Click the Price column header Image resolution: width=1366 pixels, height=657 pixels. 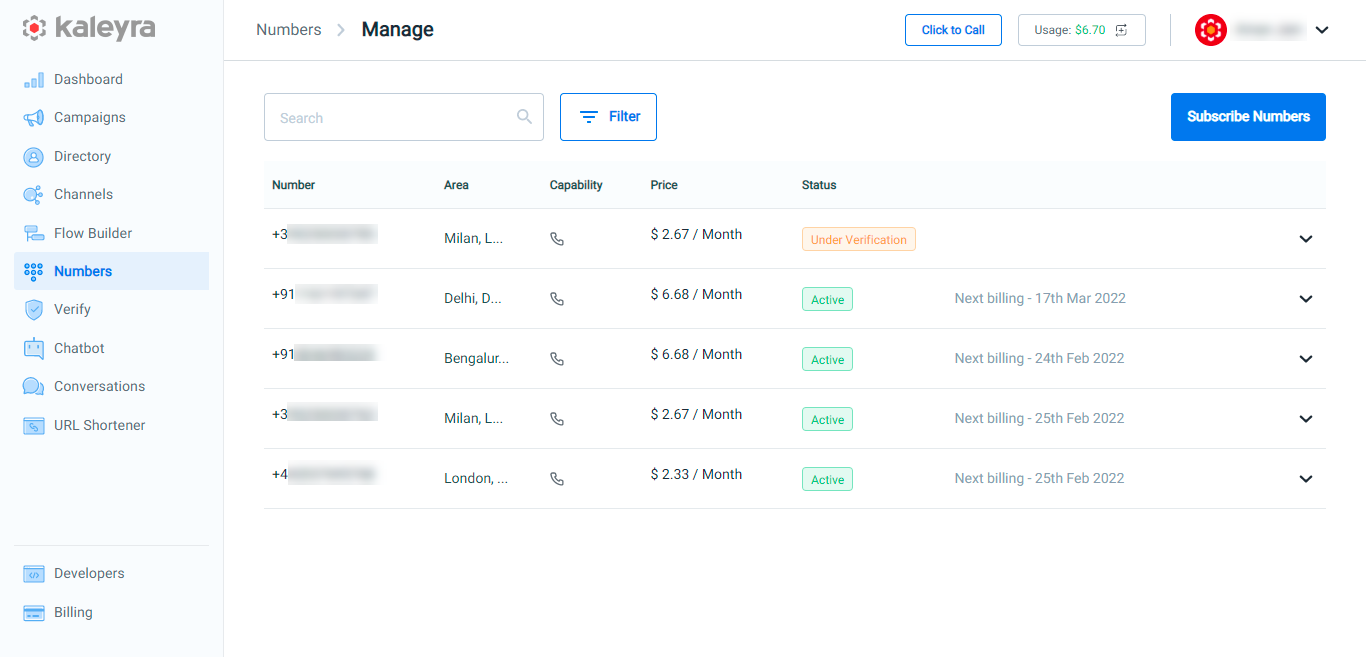coord(664,185)
